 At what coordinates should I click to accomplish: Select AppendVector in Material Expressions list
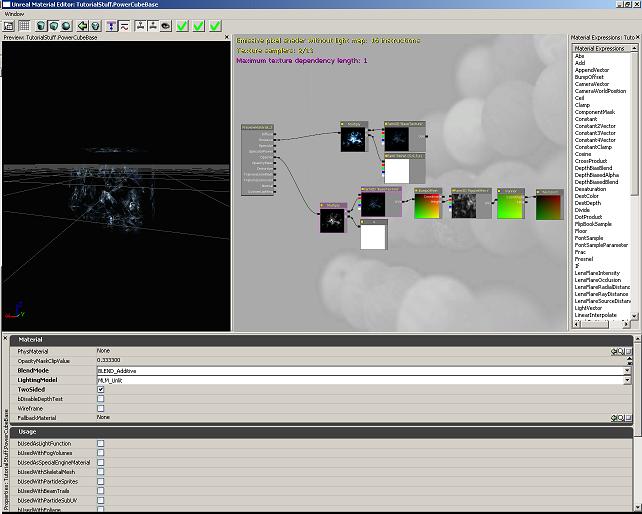pos(592,70)
